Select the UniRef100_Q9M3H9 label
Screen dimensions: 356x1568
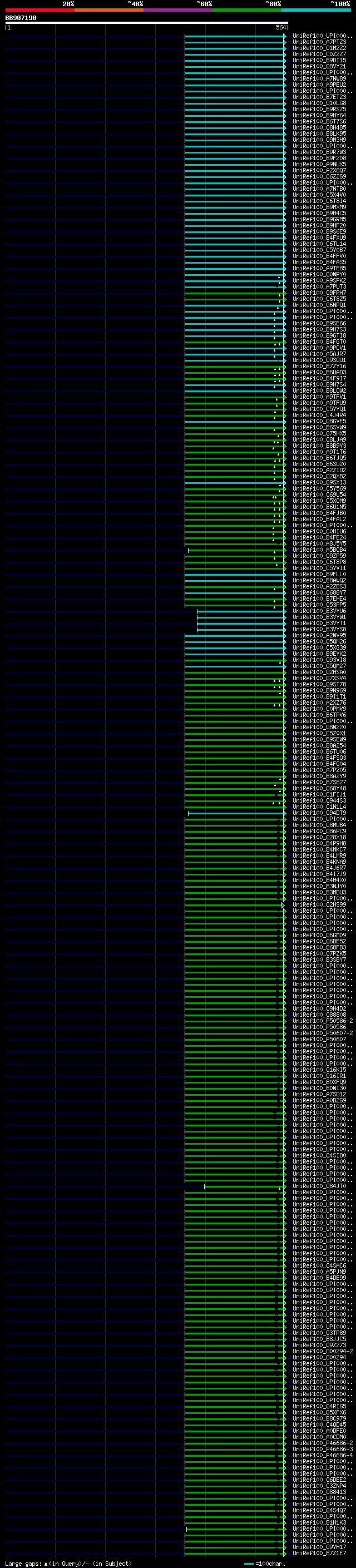click(x=319, y=140)
